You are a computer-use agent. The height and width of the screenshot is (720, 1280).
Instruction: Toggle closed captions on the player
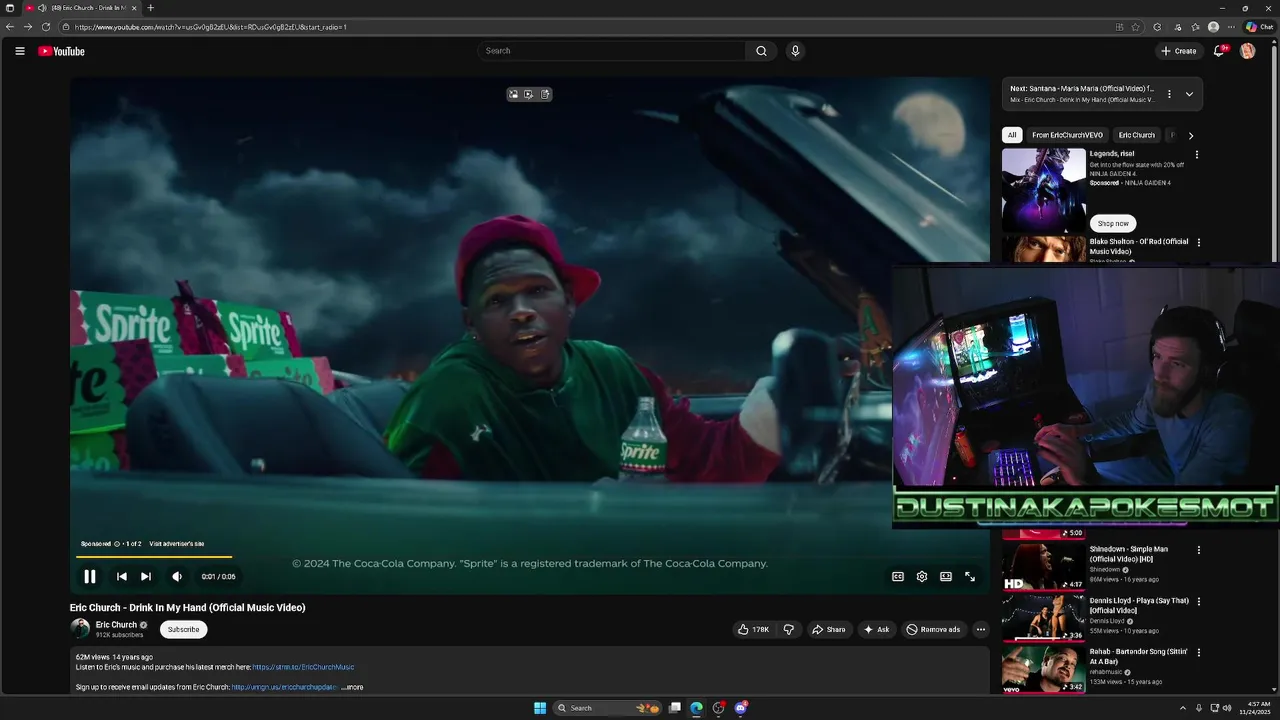click(898, 576)
